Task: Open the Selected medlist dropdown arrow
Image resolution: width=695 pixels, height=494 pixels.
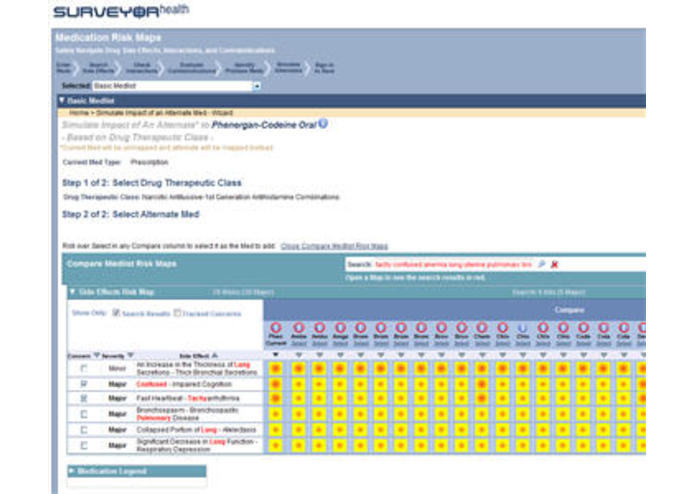Action: coord(257,86)
